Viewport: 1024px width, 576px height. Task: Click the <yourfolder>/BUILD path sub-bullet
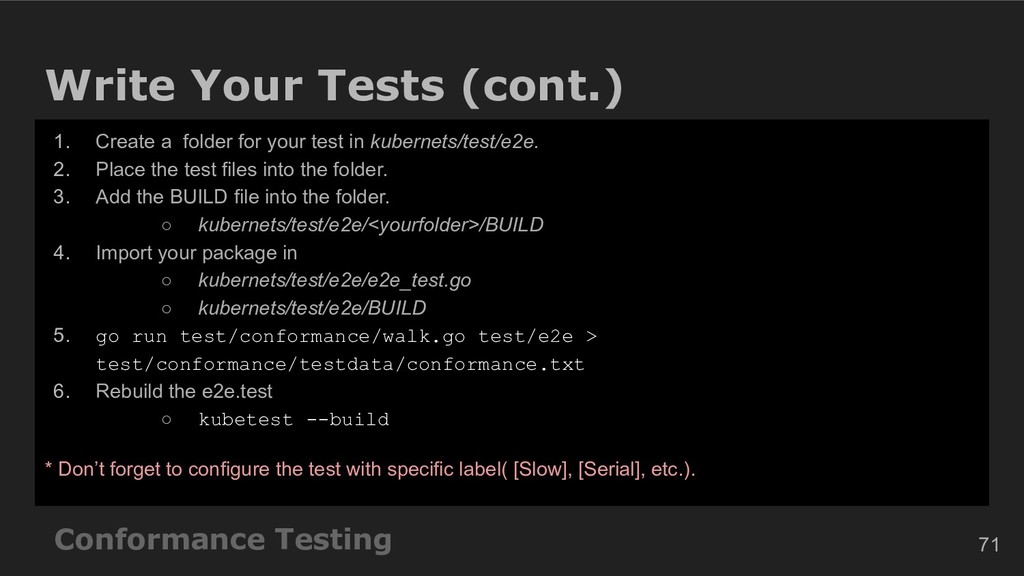(x=370, y=225)
